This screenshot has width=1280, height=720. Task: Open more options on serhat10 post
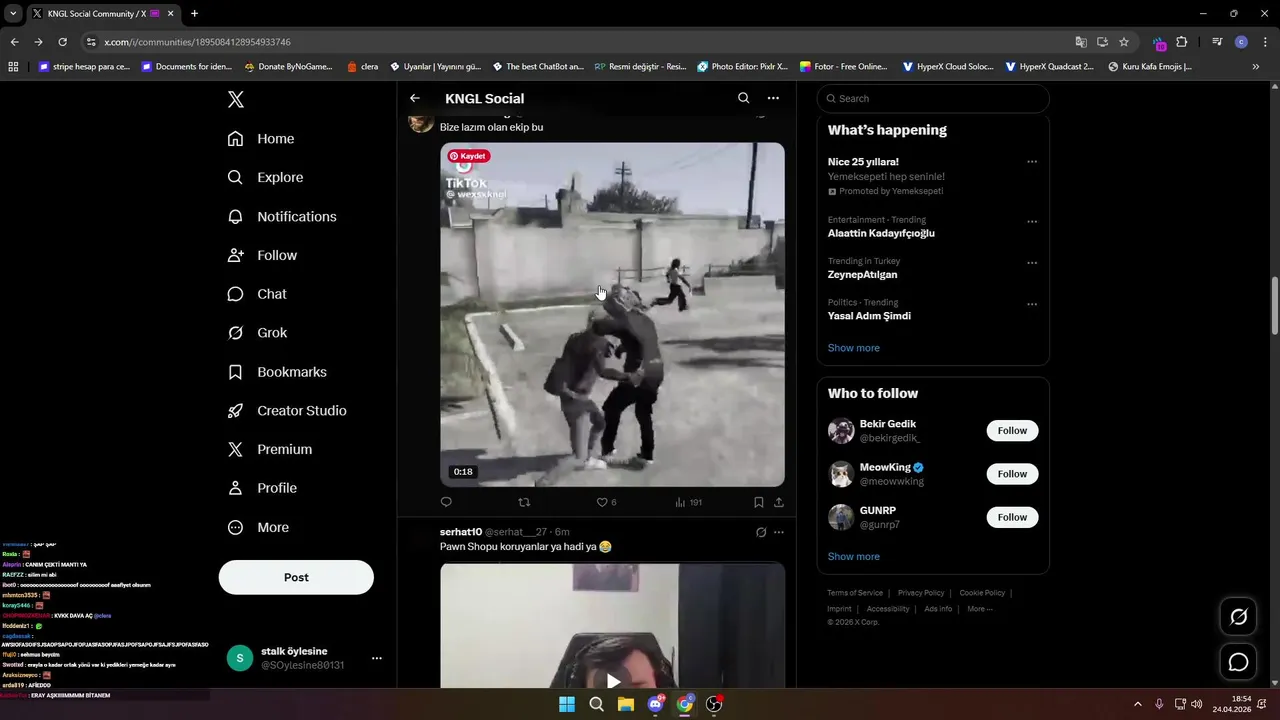point(779,532)
